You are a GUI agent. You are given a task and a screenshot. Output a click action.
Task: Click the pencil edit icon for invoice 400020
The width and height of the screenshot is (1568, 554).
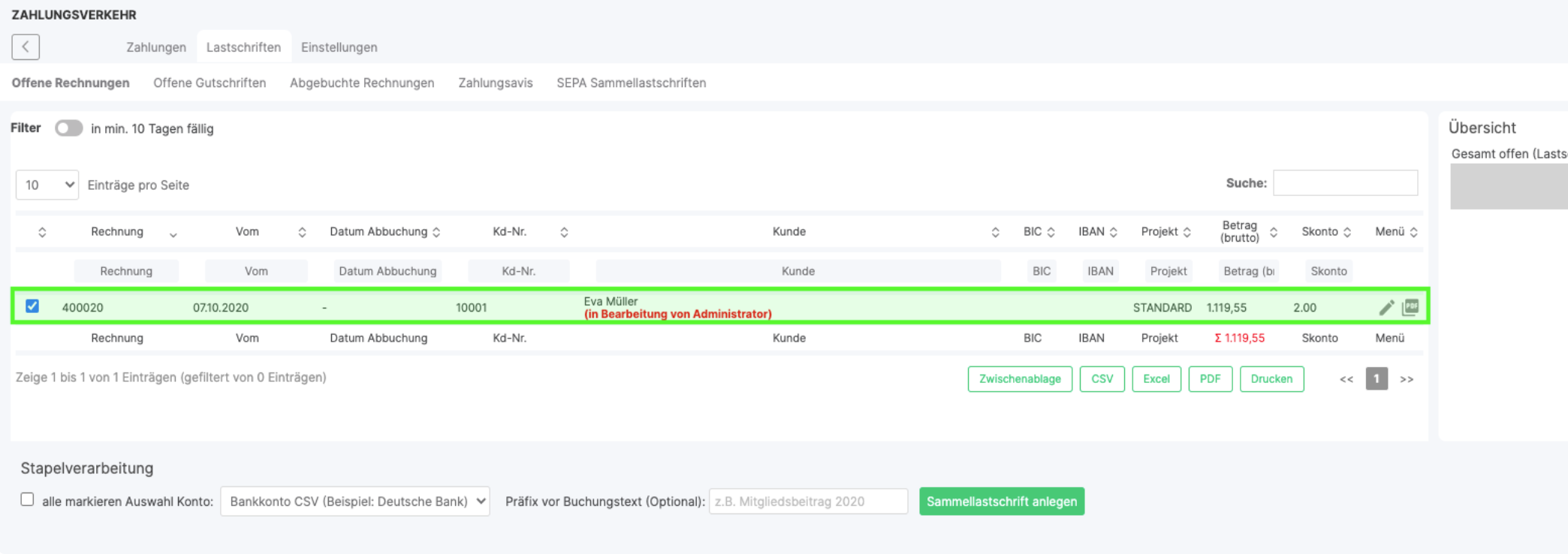tap(1386, 308)
